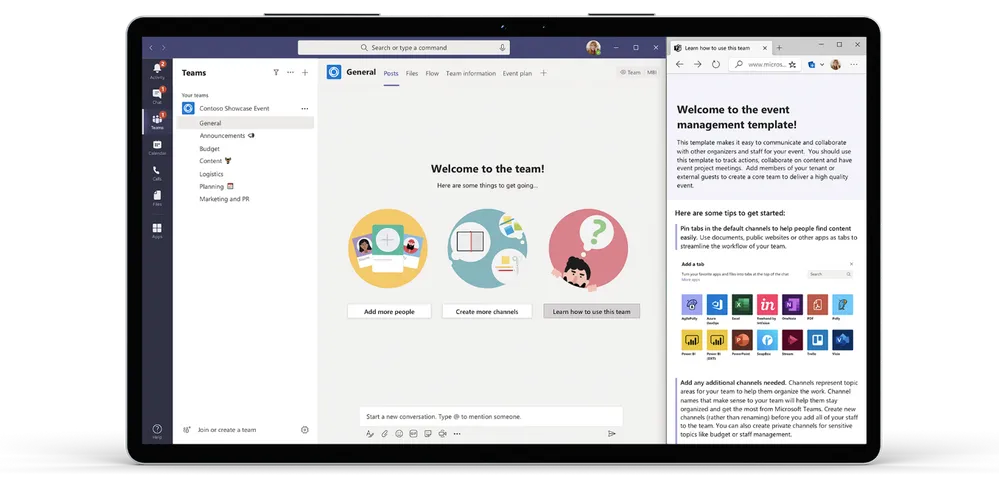Select the Teams icon in left rail

pyautogui.click(x=157, y=121)
